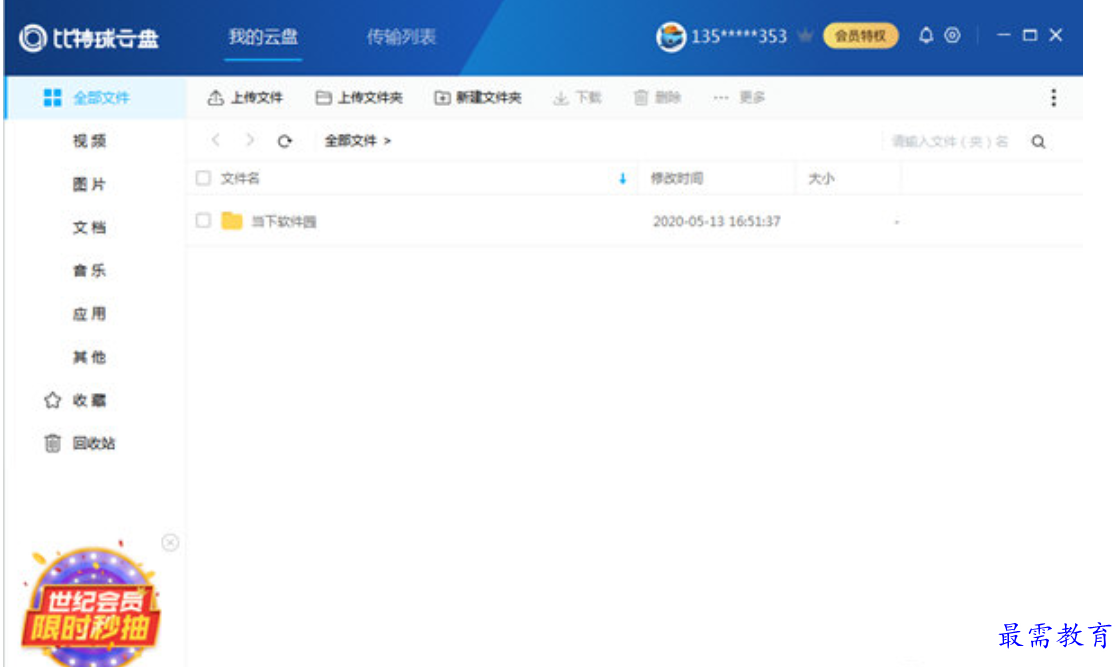
Task: Click the crown VIP icon
Action: pyautogui.click(x=805, y=36)
